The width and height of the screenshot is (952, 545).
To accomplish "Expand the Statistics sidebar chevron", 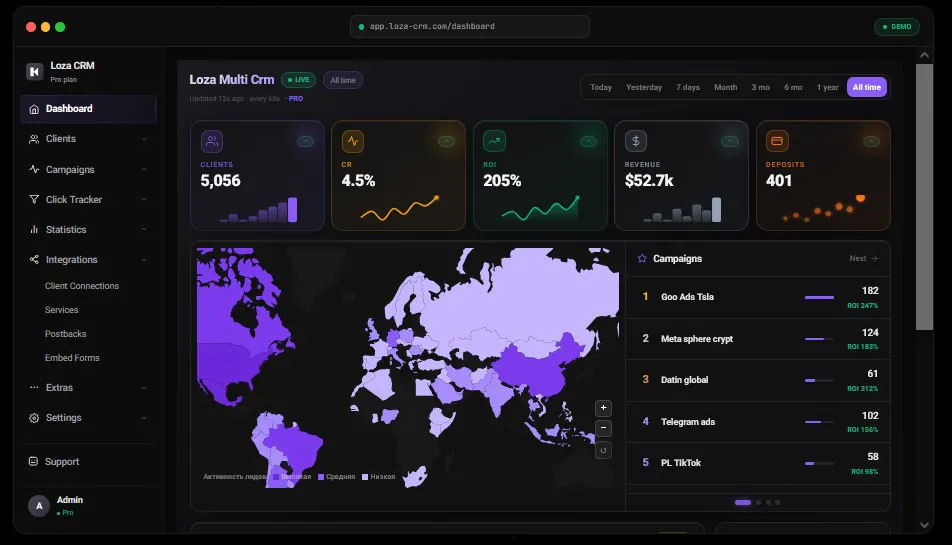I will pyautogui.click(x=144, y=229).
